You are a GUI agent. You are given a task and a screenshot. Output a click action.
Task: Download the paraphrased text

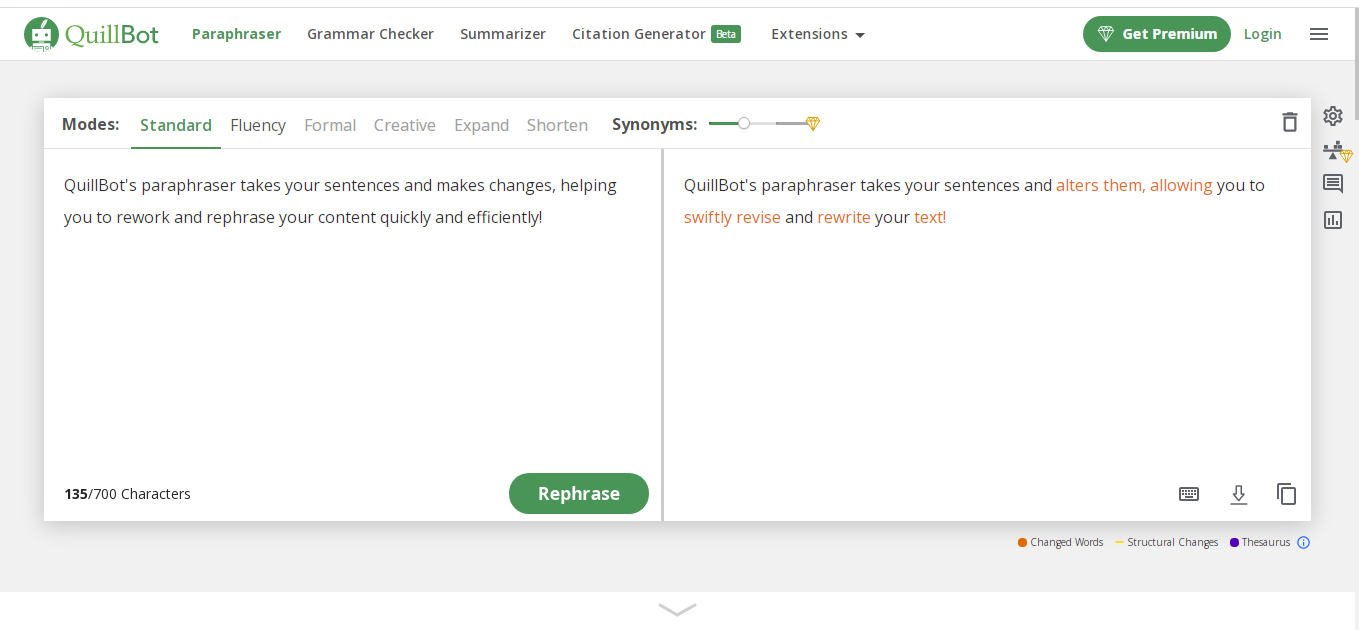1238,494
